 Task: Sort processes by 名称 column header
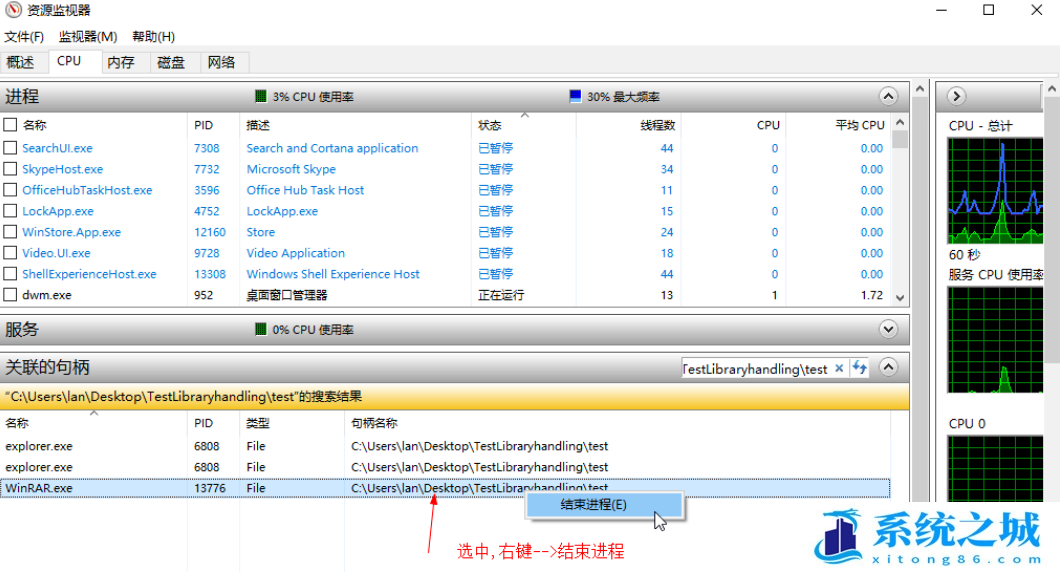tap(34, 125)
